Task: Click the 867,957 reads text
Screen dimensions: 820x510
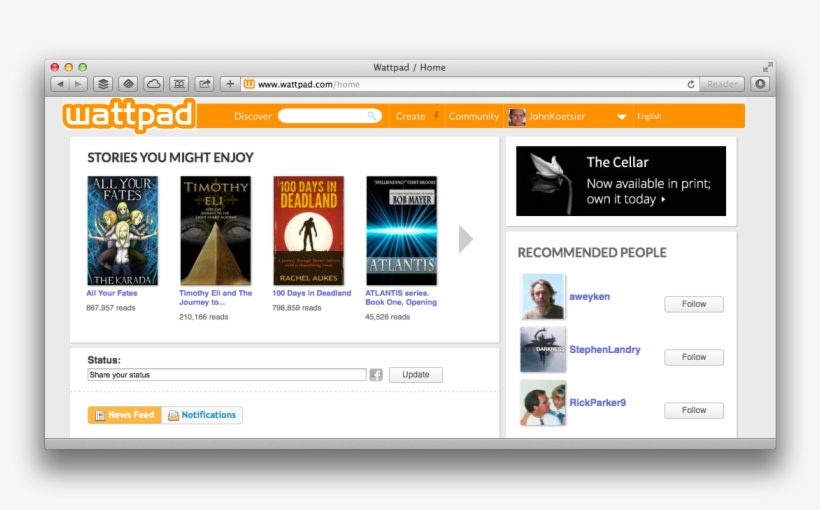Action: [x=110, y=308]
